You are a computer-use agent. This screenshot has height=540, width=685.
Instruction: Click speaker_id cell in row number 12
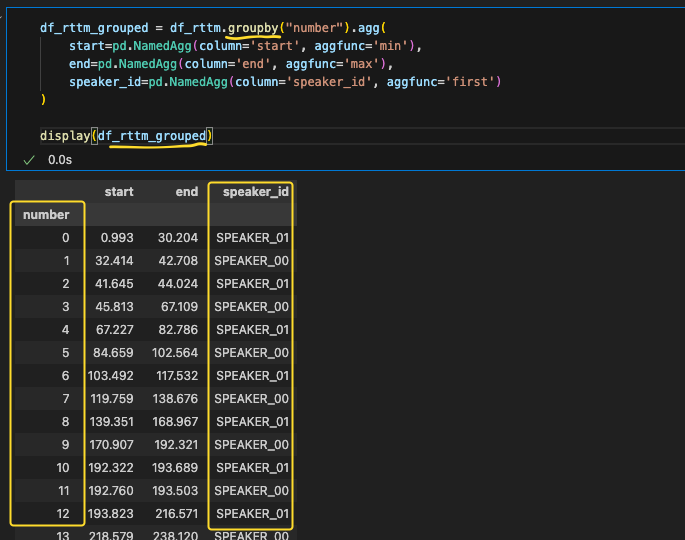pyautogui.click(x=253, y=514)
